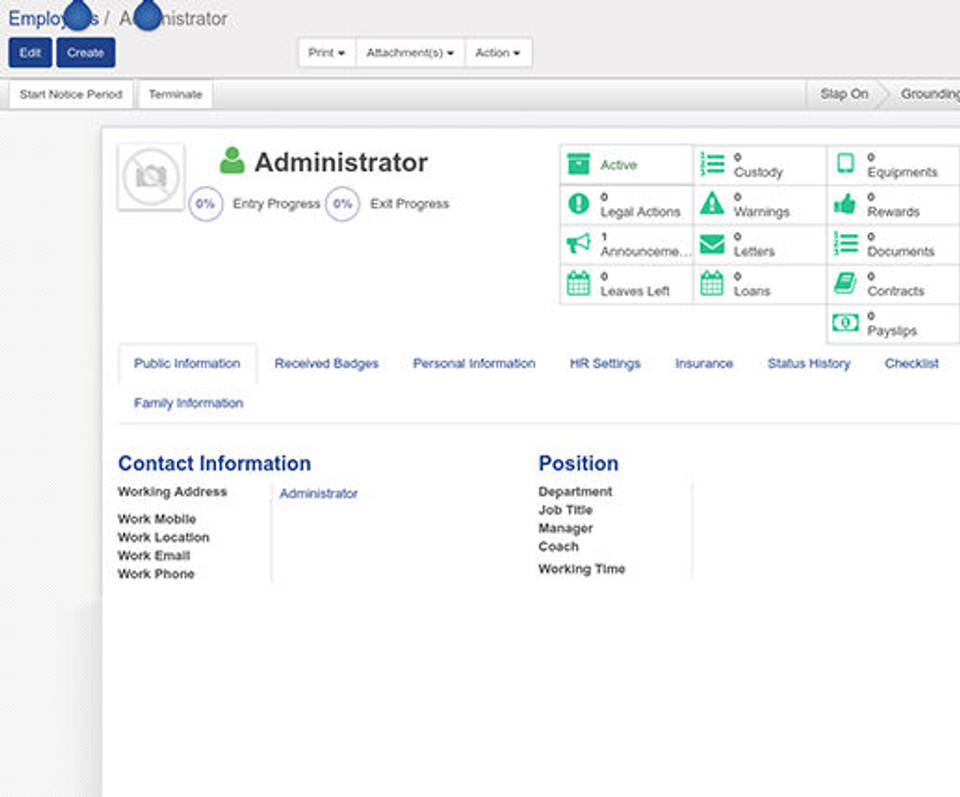The image size is (960, 797).
Task: Open the Rewards thumbs-up icon
Action: (x=845, y=204)
